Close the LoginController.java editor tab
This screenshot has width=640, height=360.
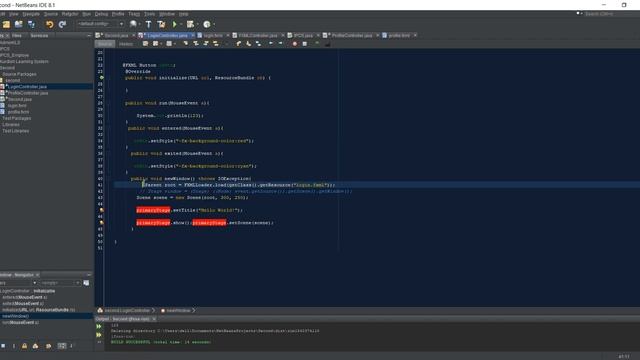click(193, 36)
